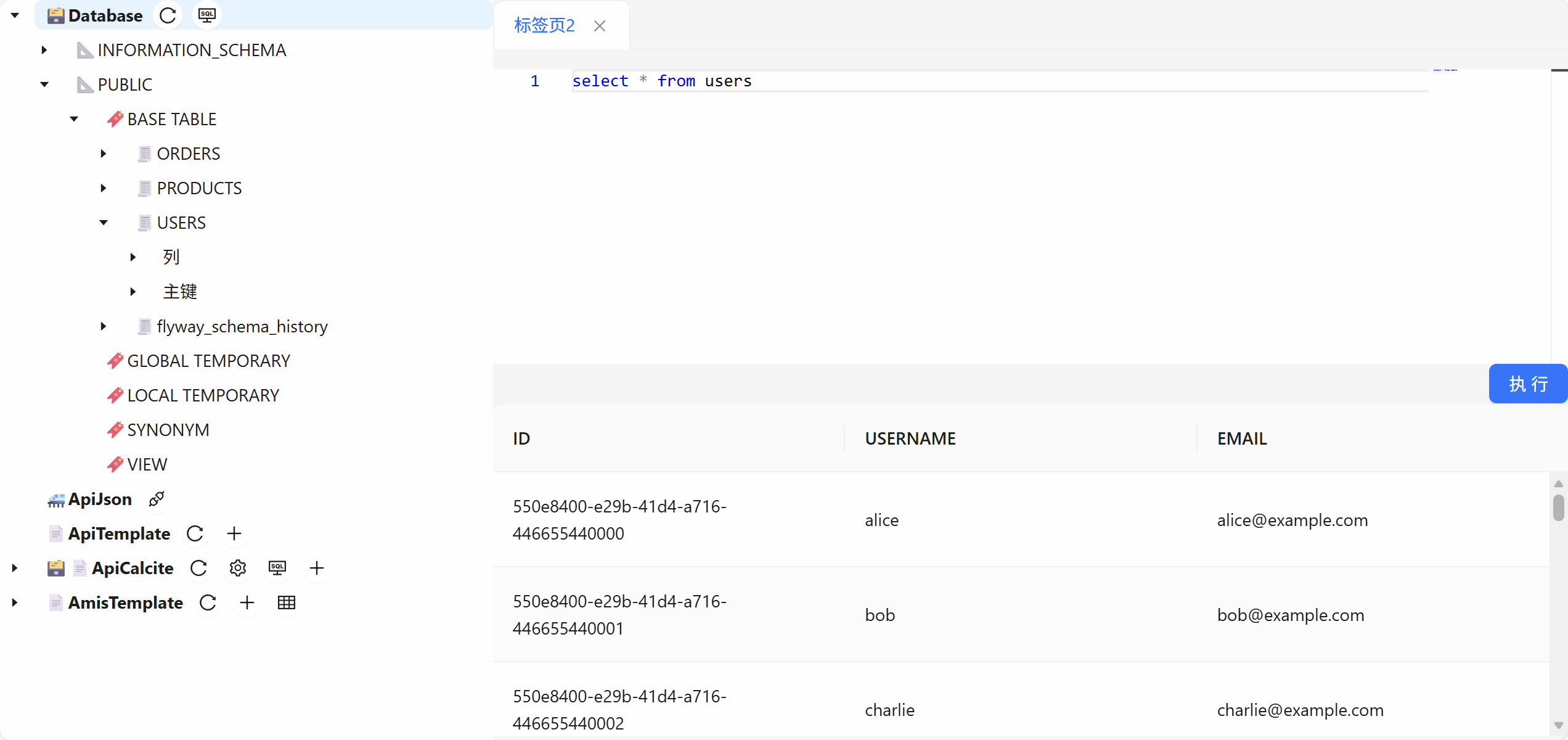Click the ApiJson connection plug icon

click(157, 499)
